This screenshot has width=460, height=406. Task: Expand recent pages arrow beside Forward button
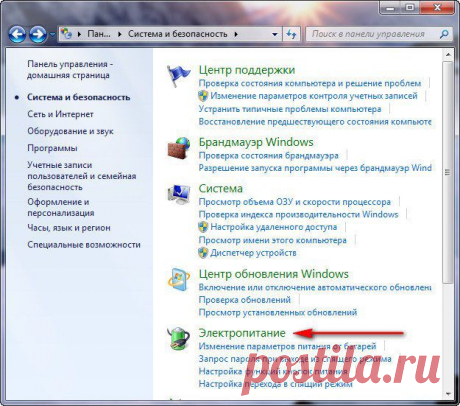52,34
